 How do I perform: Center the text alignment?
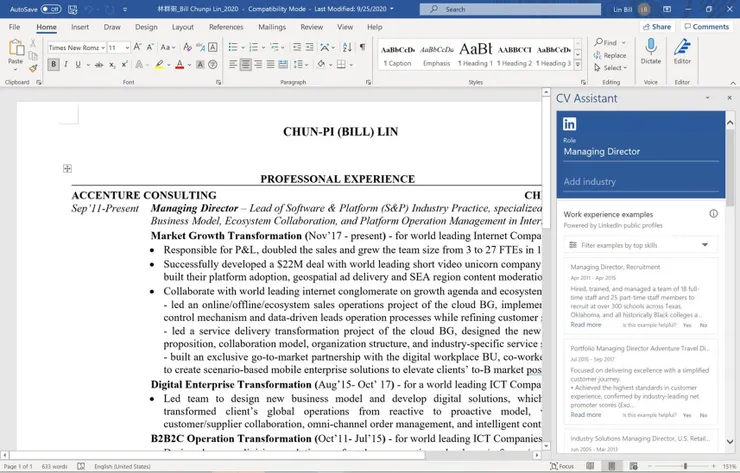pyautogui.click(x=245, y=64)
